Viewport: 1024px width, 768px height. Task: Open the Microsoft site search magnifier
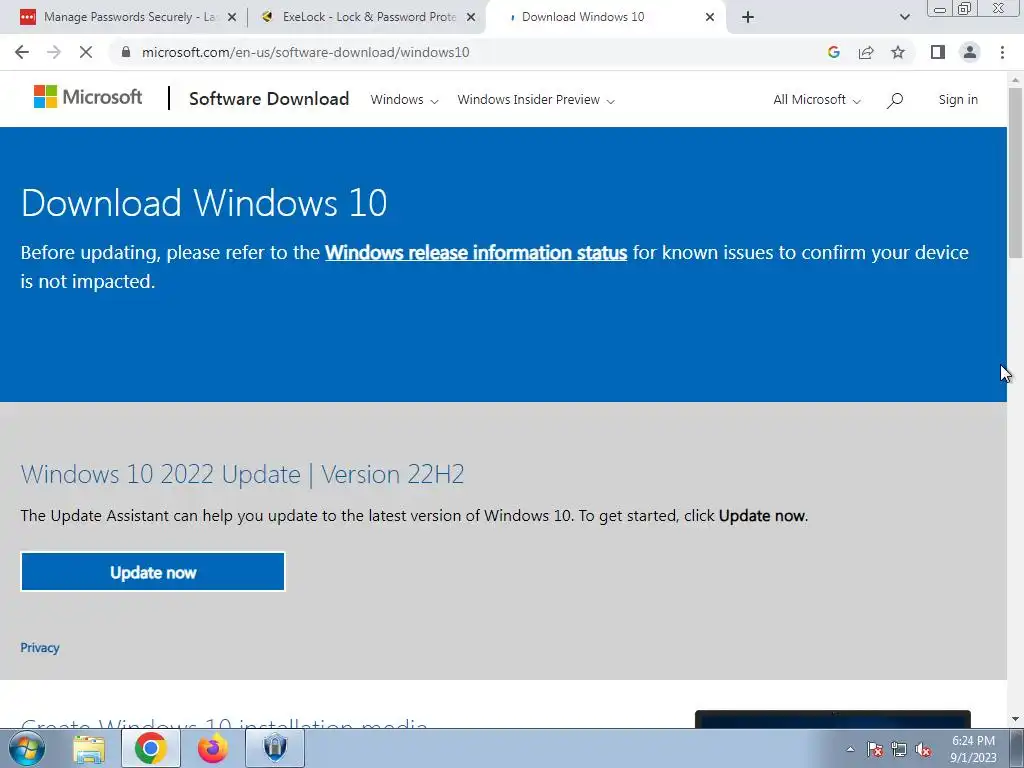click(x=895, y=100)
